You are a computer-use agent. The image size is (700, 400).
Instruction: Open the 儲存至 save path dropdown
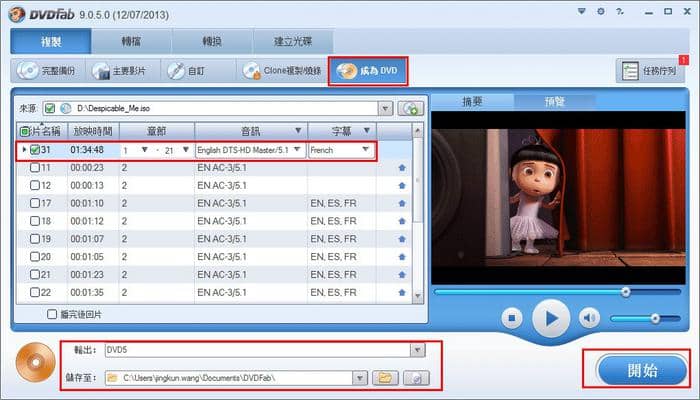pyautogui.click(x=360, y=379)
